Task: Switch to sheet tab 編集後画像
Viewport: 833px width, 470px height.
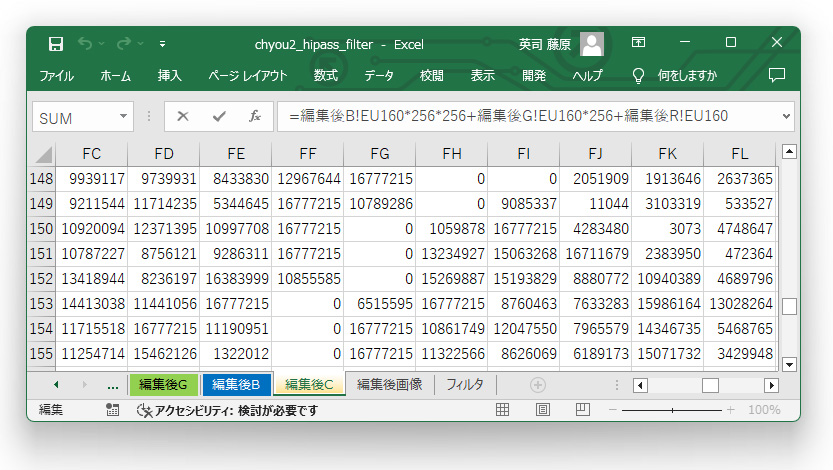Action: pyautogui.click(x=389, y=384)
